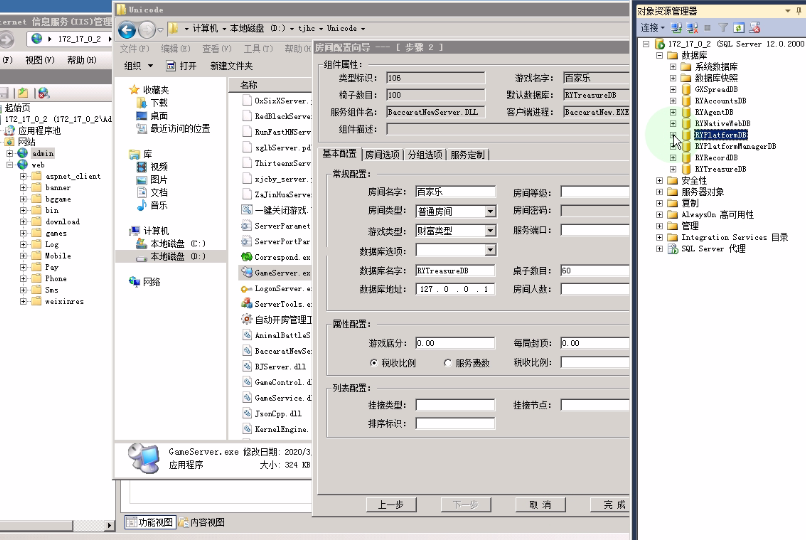Image resolution: width=806 pixels, height=540 pixels.
Task: Click the Explorer back navigation arrow
Action: click(128, 29)
